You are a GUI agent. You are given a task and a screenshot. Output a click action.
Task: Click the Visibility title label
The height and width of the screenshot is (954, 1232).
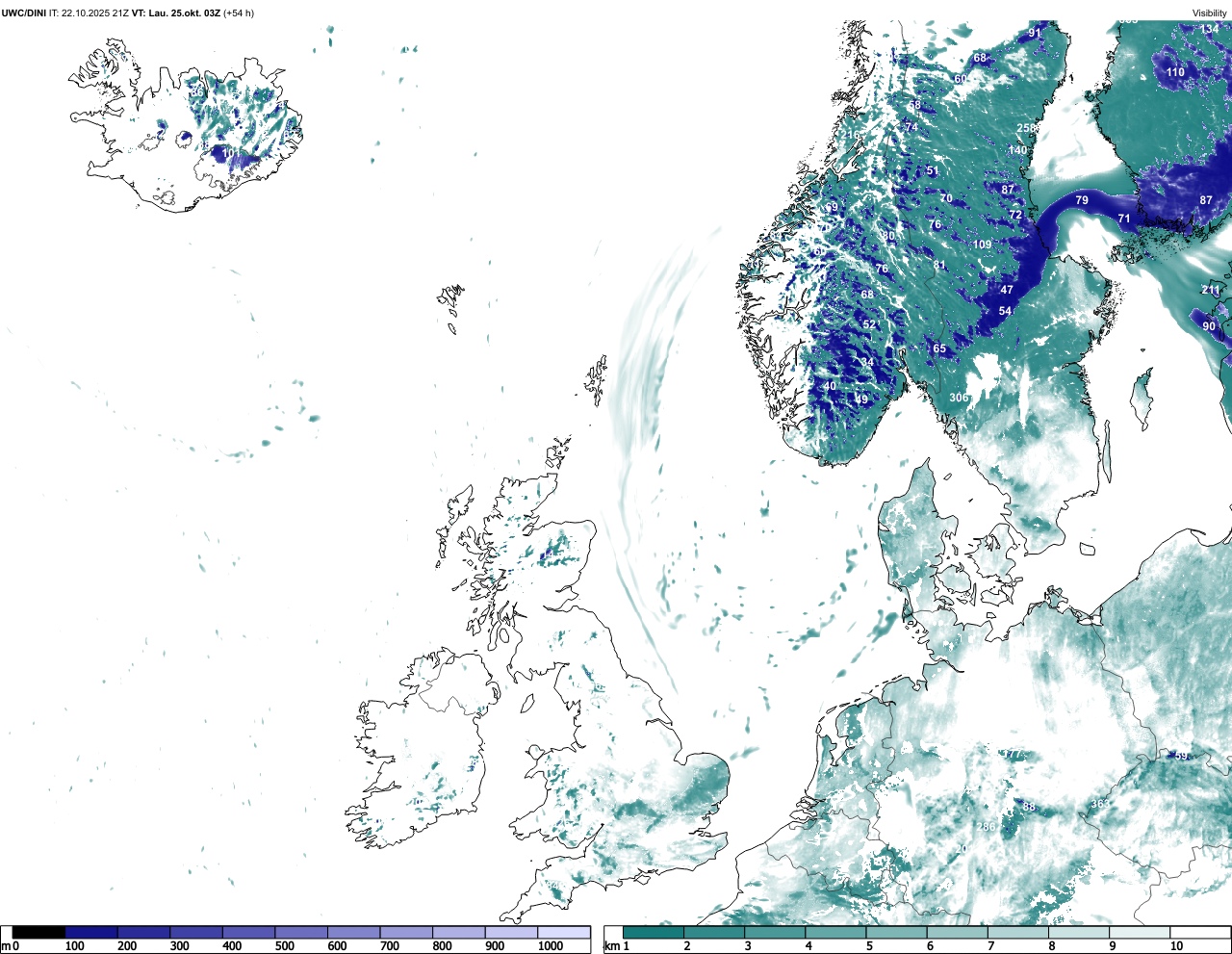pos(1210,13)
